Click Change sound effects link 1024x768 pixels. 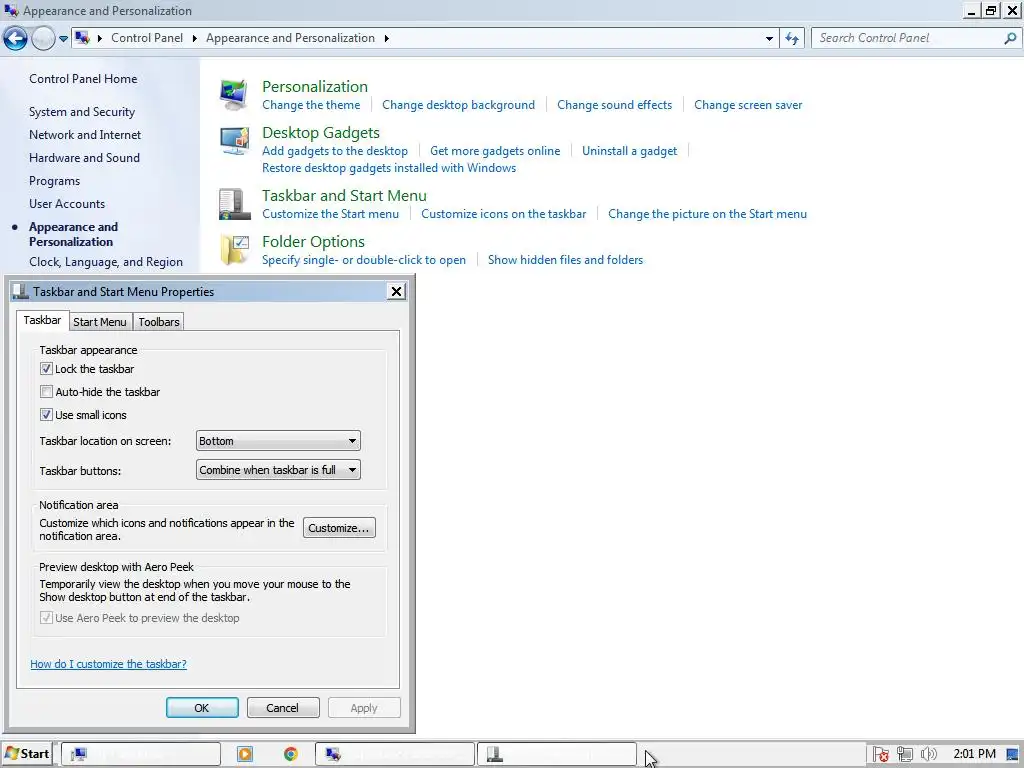(615, 105)
